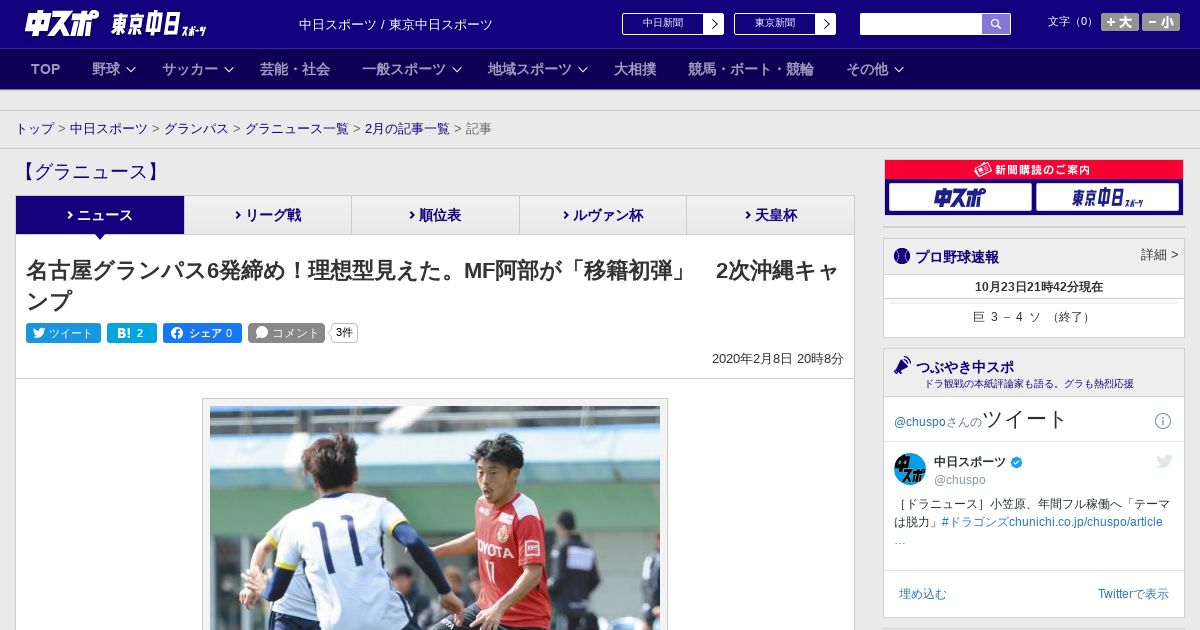Expand the 野球 navigation menu
The height and width of the screenshot is (630, 1200).
[x=114, y=69]
